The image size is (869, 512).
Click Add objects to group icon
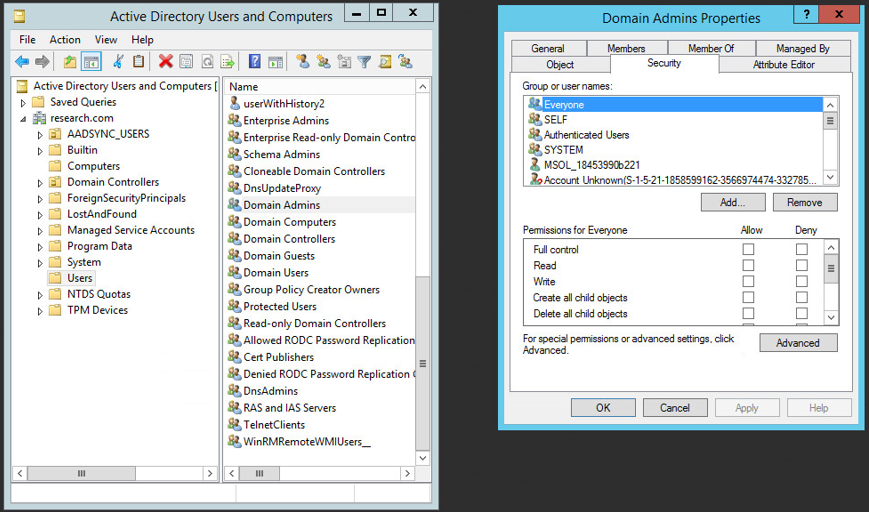click(406, 62)
